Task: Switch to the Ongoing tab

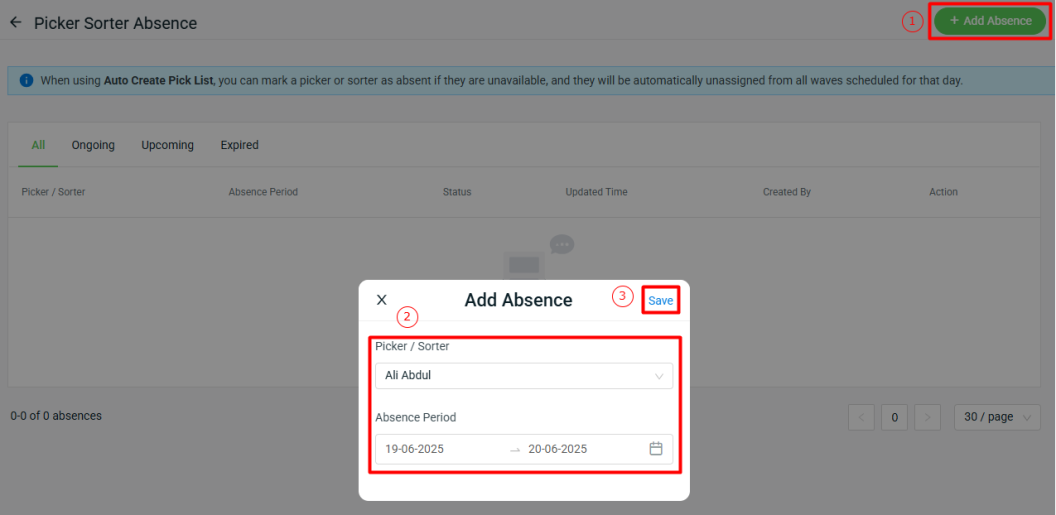Action: 93,145
